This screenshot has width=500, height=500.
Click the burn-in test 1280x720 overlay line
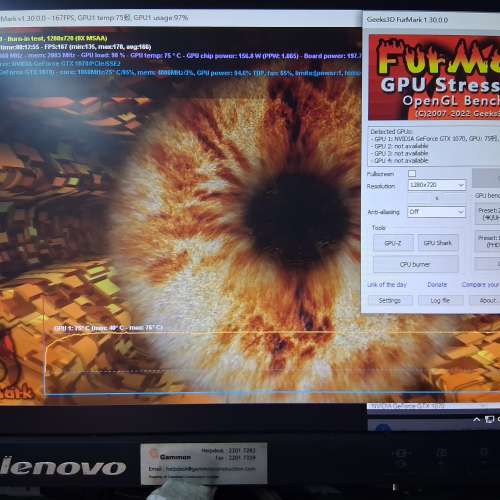tap(54, 39)
